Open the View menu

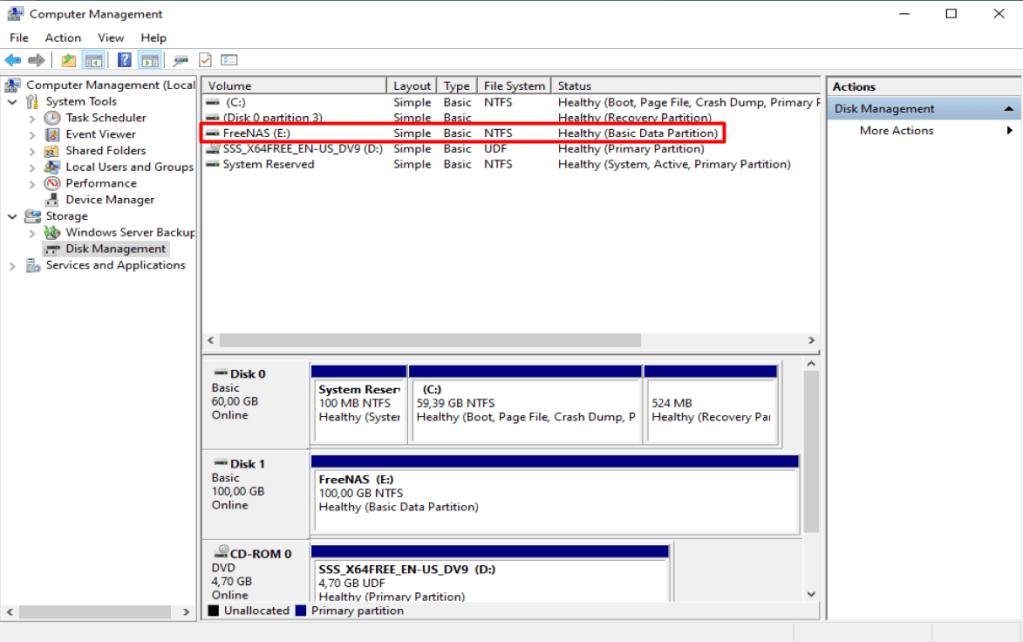pyautogui.click(x=110, y=38)
